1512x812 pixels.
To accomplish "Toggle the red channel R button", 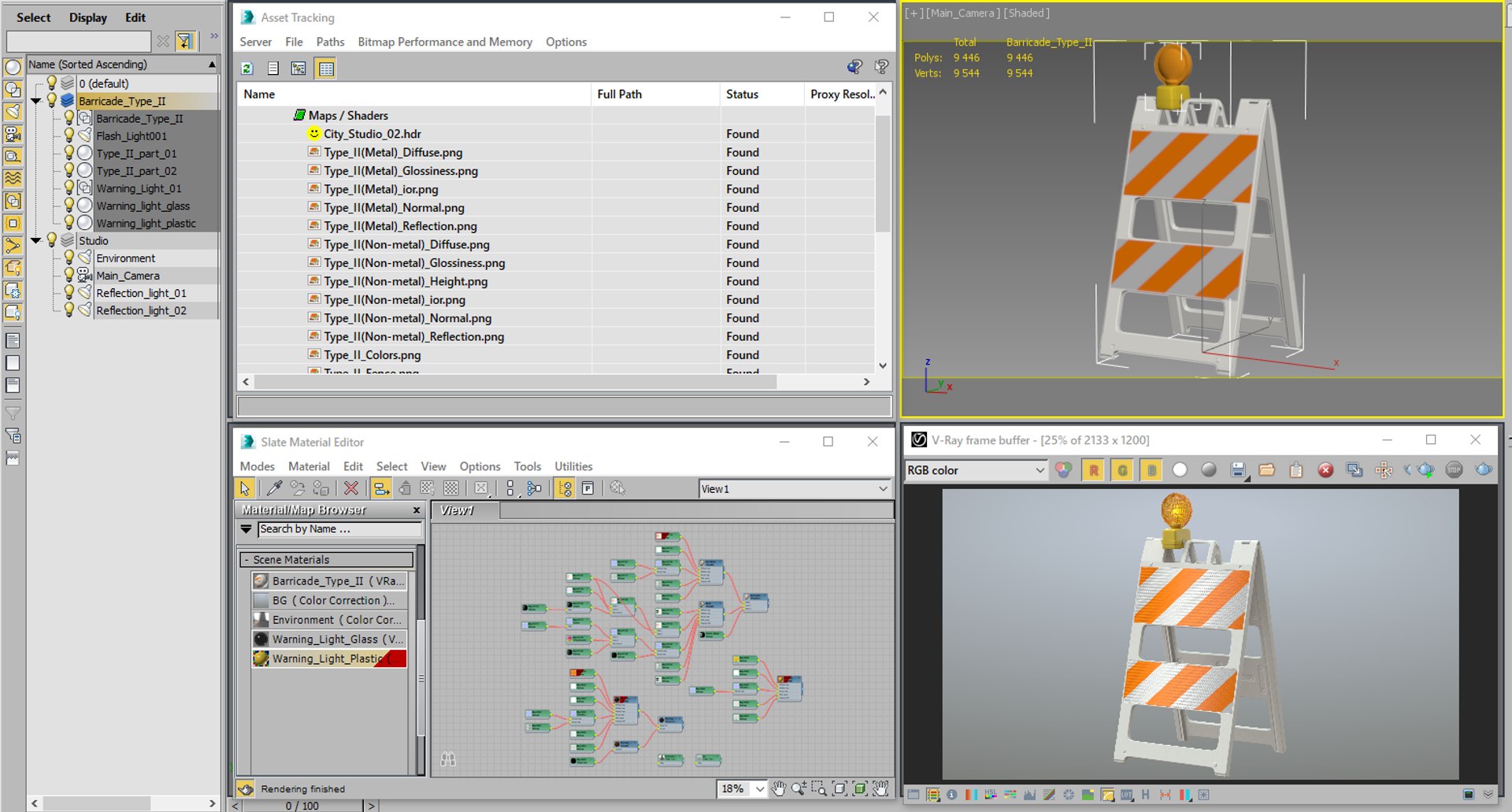I will [1094, 470].
